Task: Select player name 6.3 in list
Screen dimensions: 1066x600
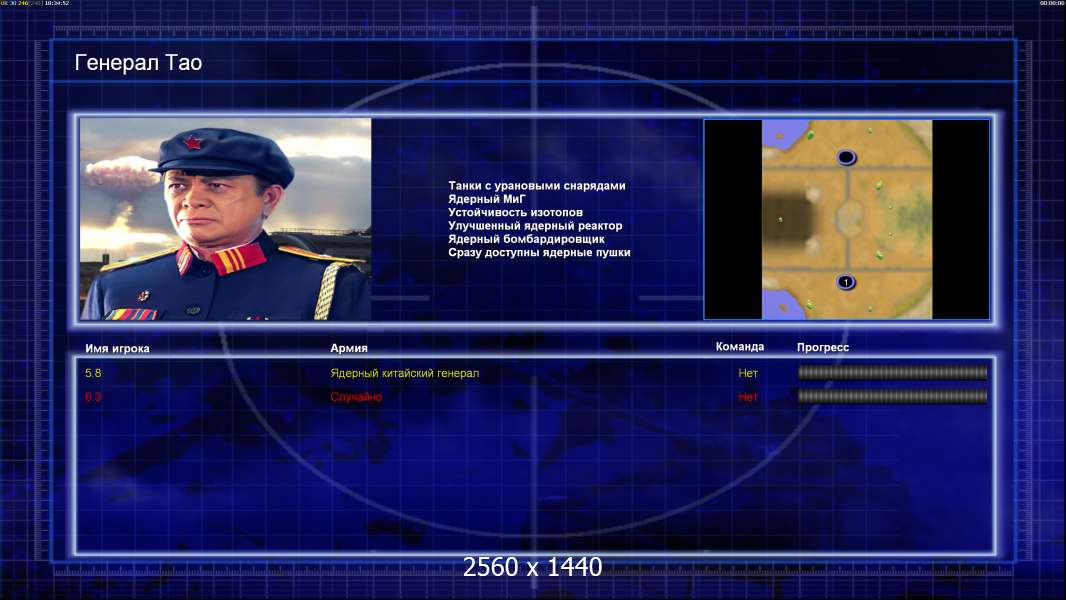Action: pyautogui.click(x=93, y=397)
